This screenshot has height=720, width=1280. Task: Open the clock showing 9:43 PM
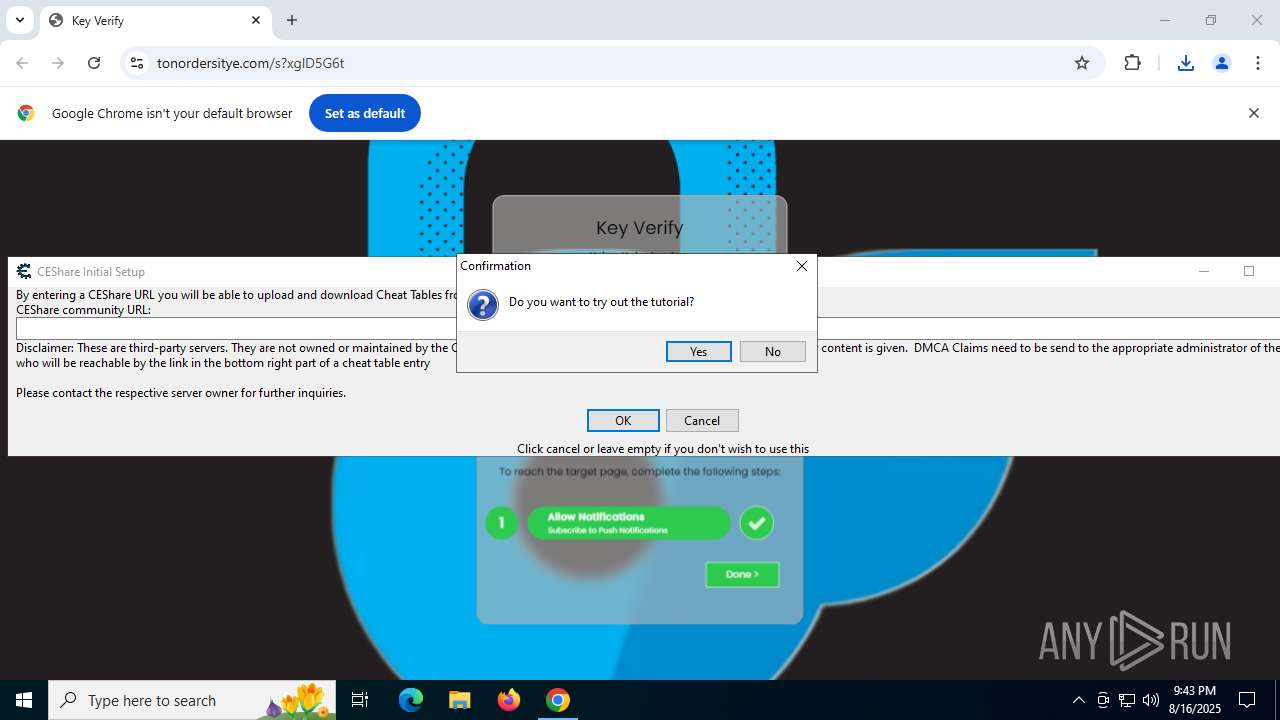point(1196,700)
